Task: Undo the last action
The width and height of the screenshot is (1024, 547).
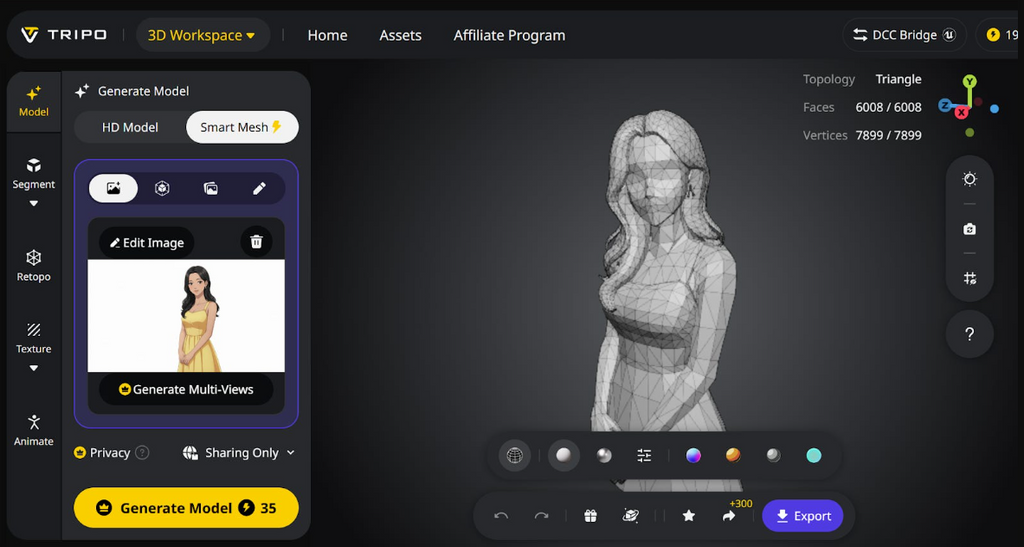Action: click(501, 516)
